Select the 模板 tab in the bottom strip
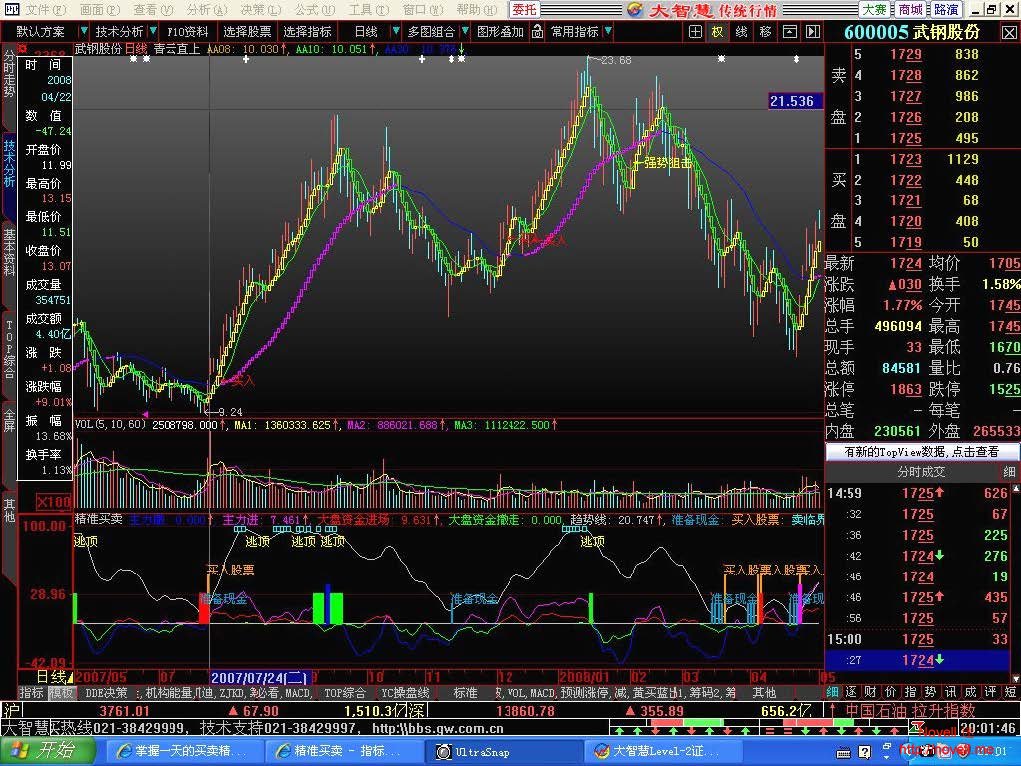1021x766 pixels. pyautogui.click(x=61, y=692)
